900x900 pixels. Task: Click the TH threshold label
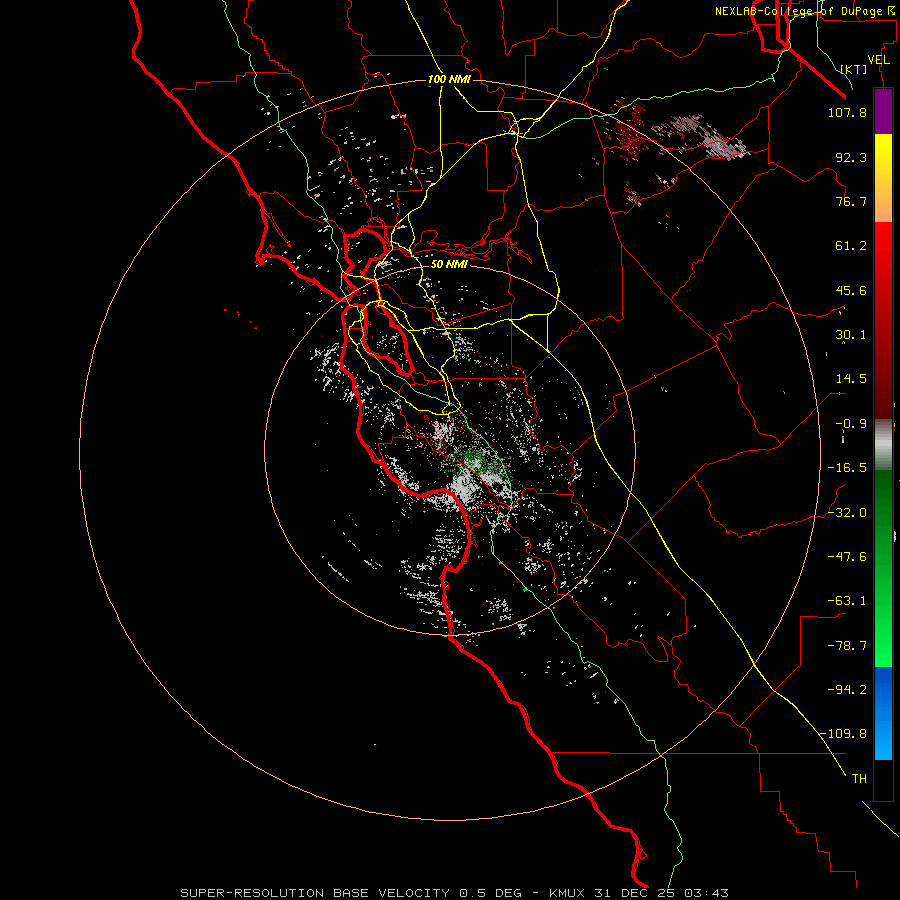pos(859,778)
